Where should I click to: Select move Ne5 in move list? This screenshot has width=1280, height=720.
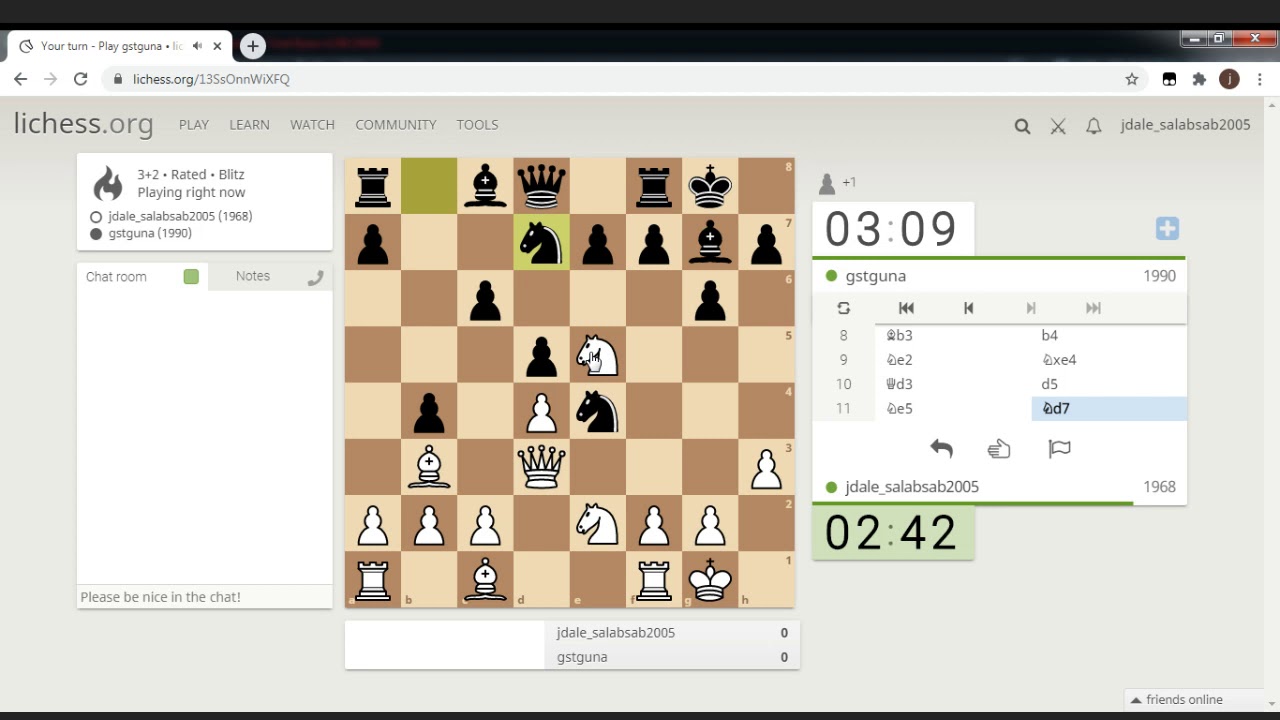tap(953, 408)
